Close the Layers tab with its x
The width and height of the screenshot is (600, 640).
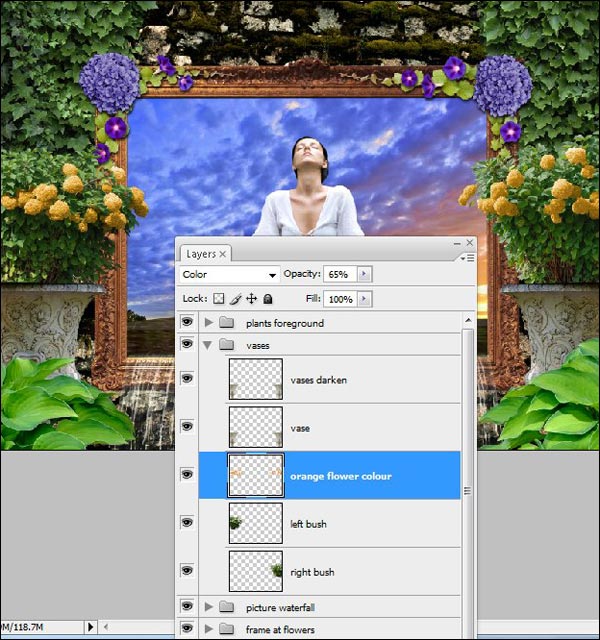222,254
